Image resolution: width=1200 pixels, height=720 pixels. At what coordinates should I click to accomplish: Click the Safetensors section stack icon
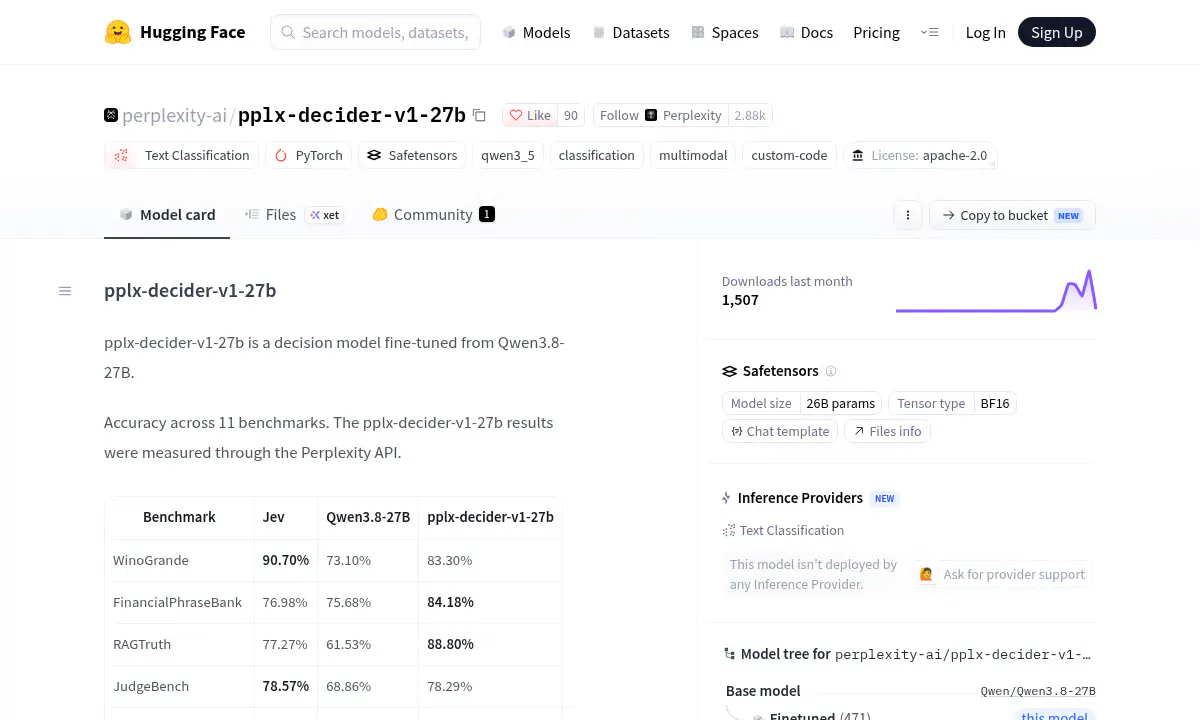(x=729, y=371)
